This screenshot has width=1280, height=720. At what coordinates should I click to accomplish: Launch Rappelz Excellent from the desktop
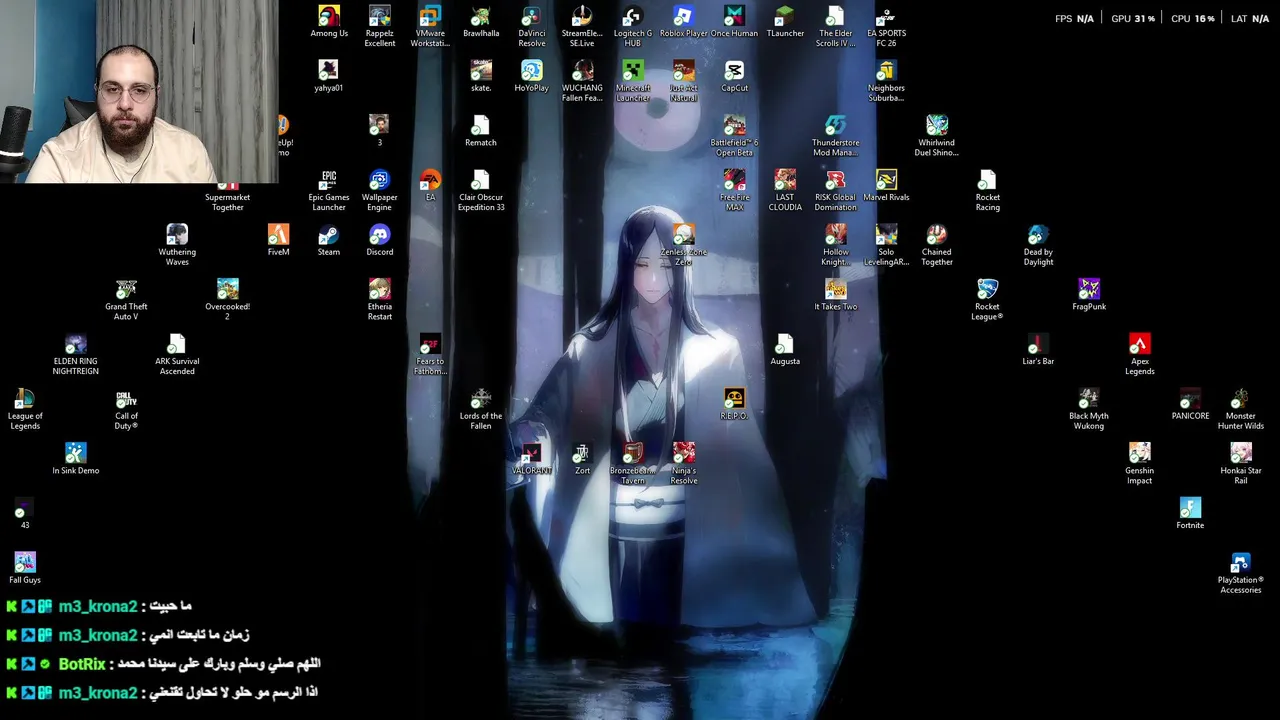(x=379, y=27)
